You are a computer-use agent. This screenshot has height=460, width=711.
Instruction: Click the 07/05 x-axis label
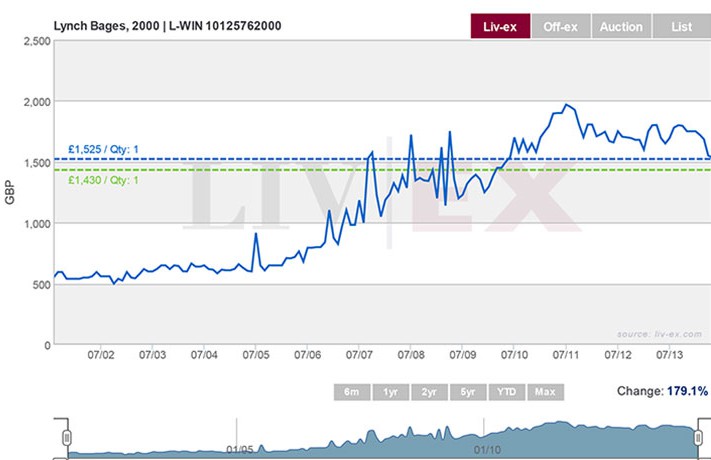click(x=256, y=355)
